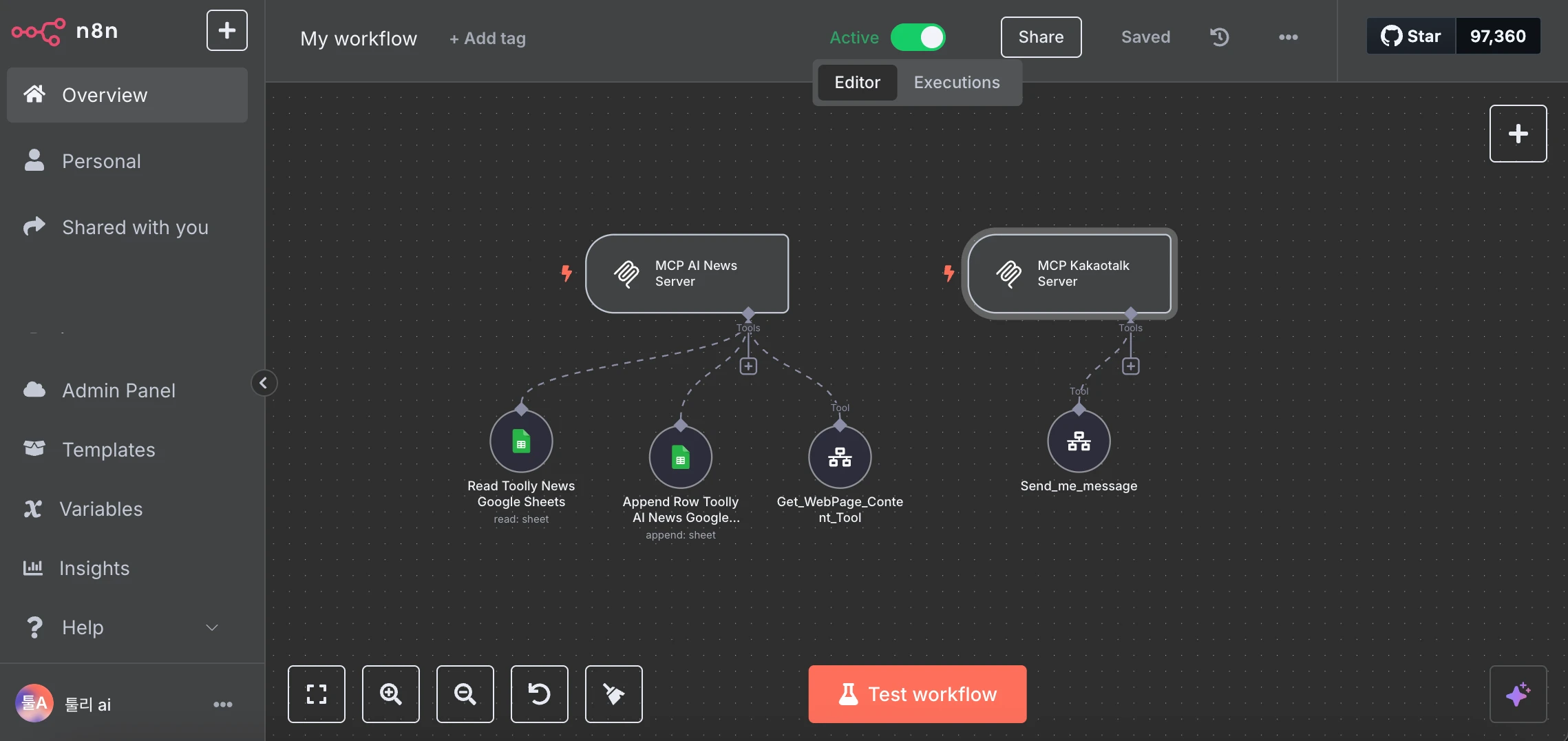Switch to the Editor tab
Viewport: 1568px width, 741px height.
coord(857,83)
